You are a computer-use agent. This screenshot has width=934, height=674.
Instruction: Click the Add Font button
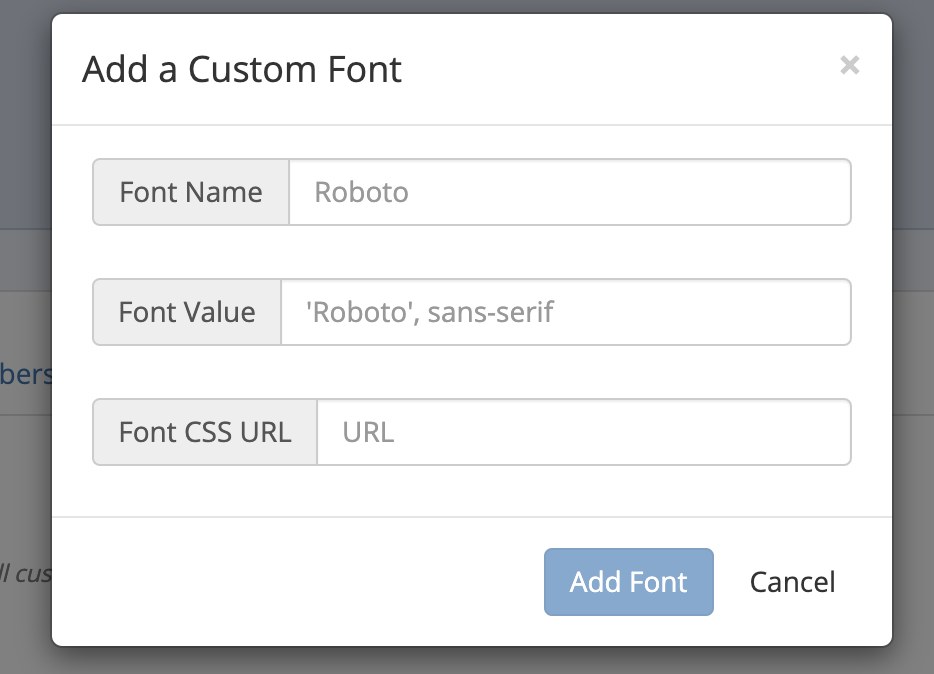[x=628, y=582]
